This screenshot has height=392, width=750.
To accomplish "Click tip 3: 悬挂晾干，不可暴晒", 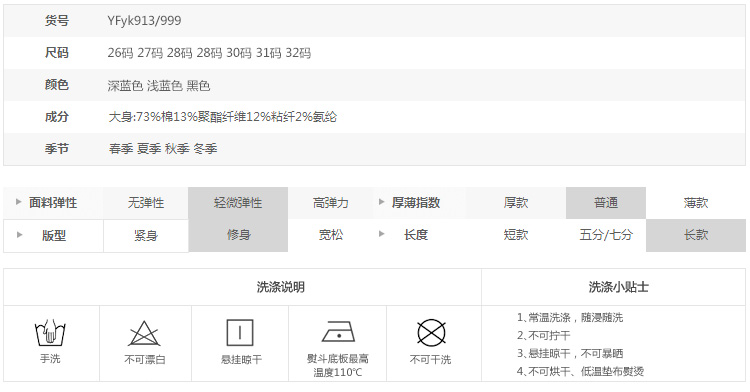I will click(x=570, y=353).
